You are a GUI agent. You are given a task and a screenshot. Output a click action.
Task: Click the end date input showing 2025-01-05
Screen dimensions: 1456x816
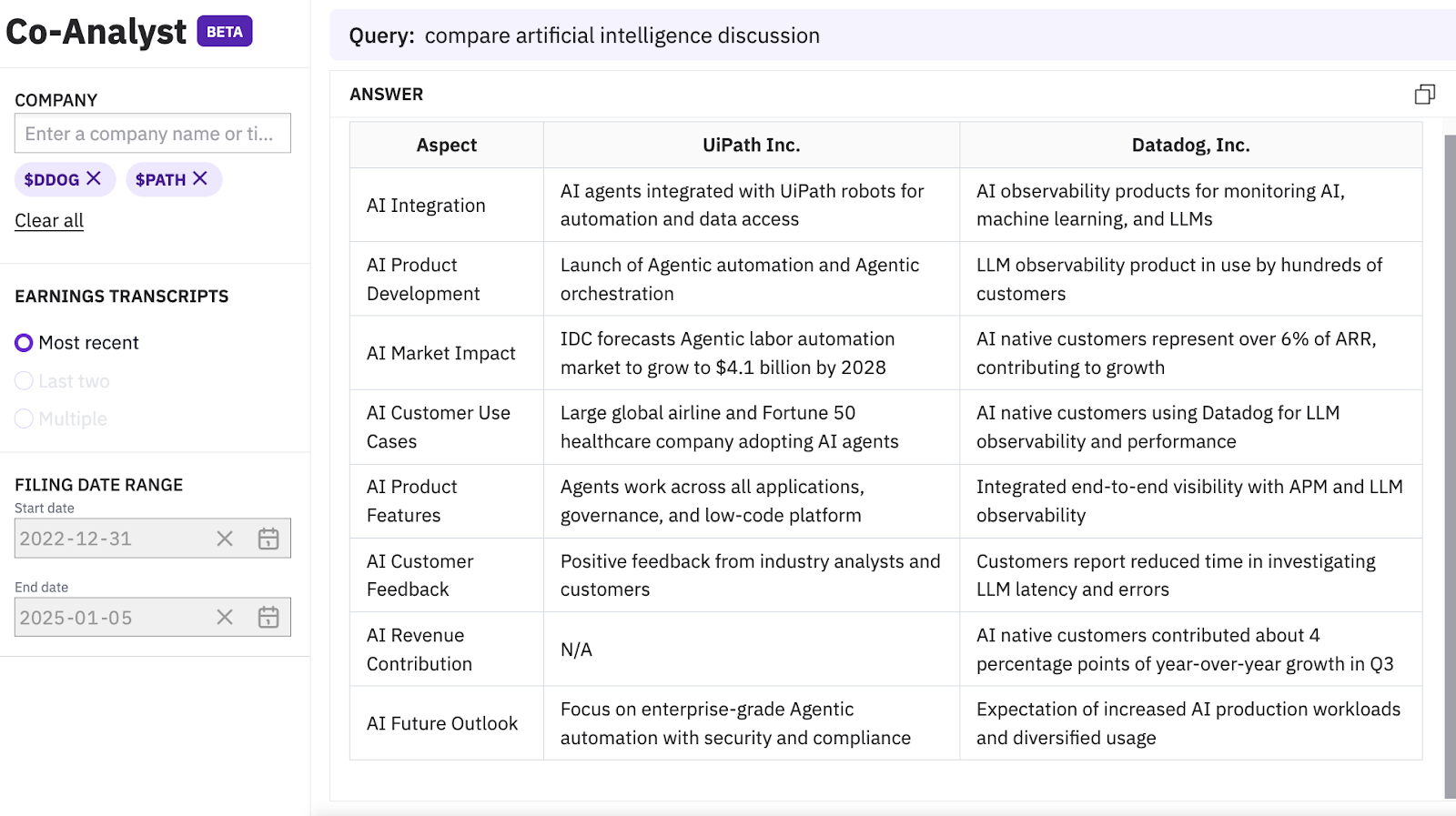[x=109, y=618]
